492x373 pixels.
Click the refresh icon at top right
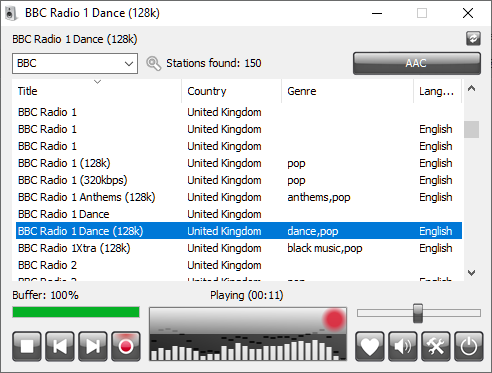tap(473, 39)
